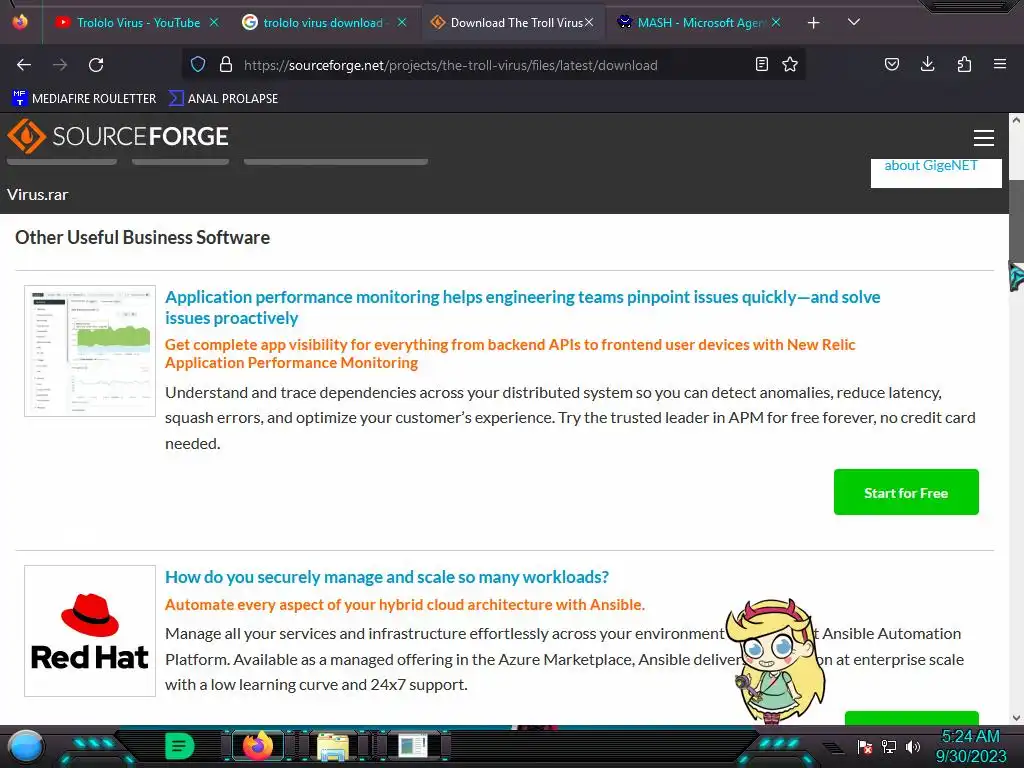The width and height of the screenshot is (1024, 768).
Task: Switch to the Trololo Virus - YouTube tab
Action: (x=138, y=23)
